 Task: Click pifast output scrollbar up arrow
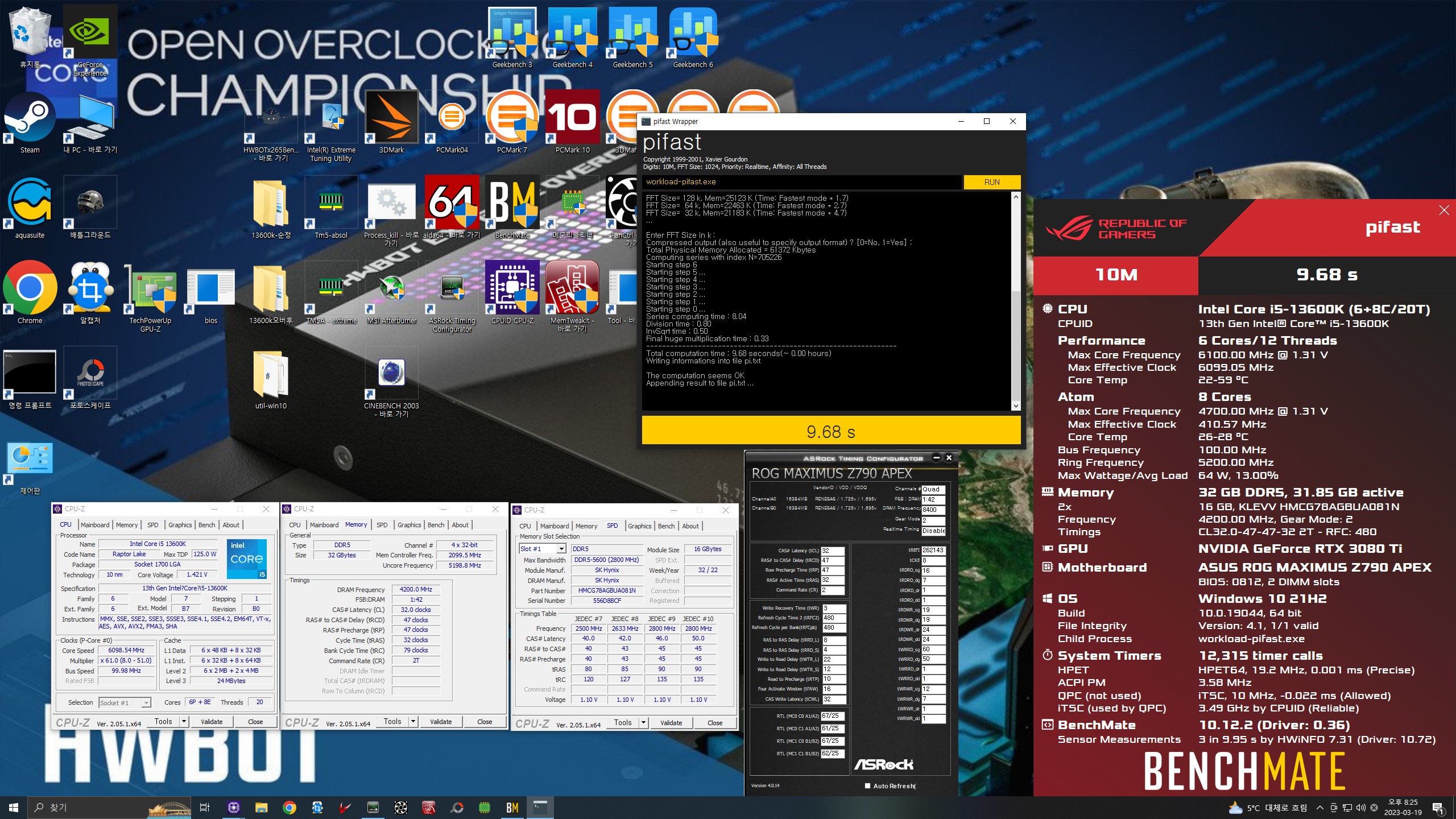tap(1016, 197)
